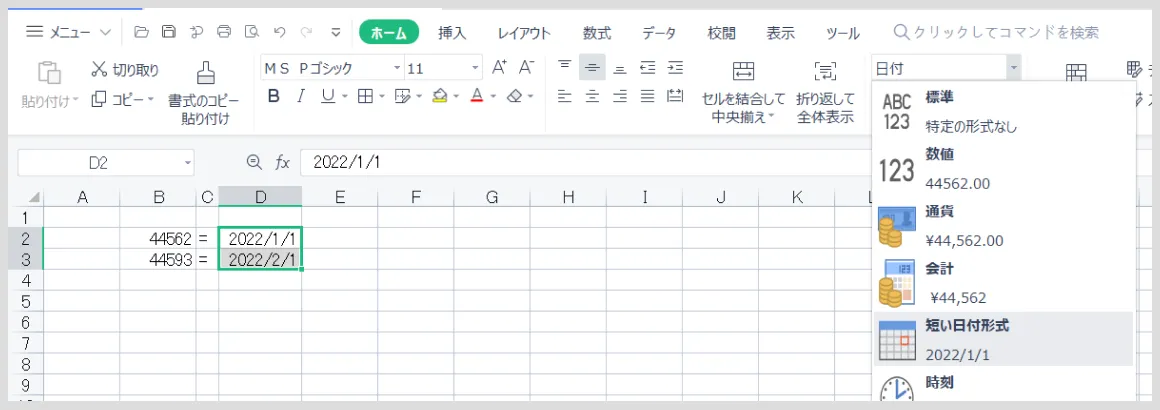Open the file folder icon in quick toolbar

tap(141, 32)
